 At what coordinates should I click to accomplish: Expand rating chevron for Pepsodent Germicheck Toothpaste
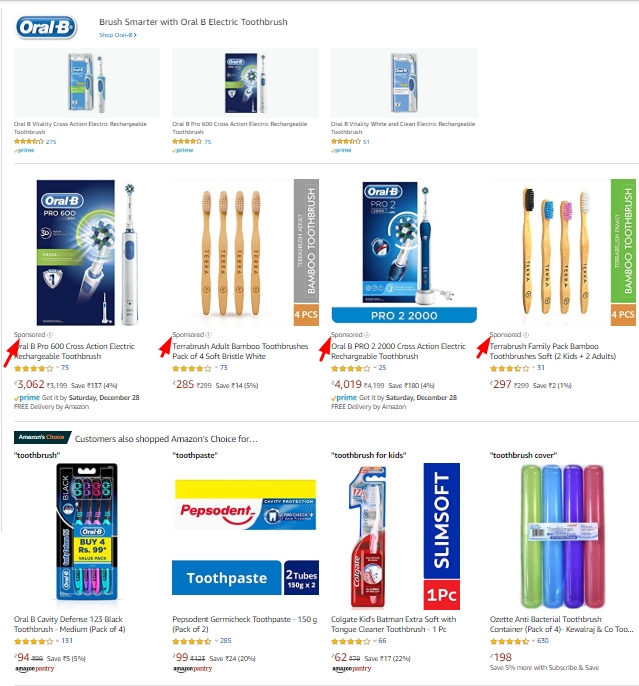[216, 640]
